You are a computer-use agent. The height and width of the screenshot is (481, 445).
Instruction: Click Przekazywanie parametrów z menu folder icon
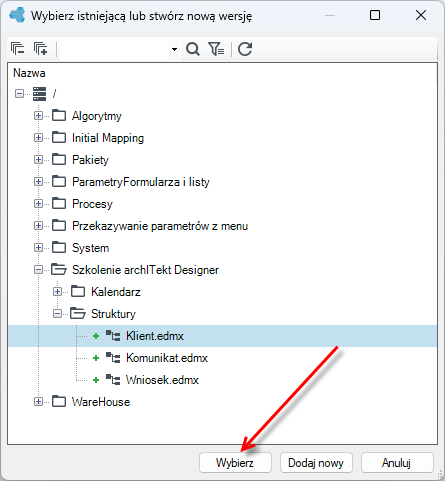tap(59, 226)
